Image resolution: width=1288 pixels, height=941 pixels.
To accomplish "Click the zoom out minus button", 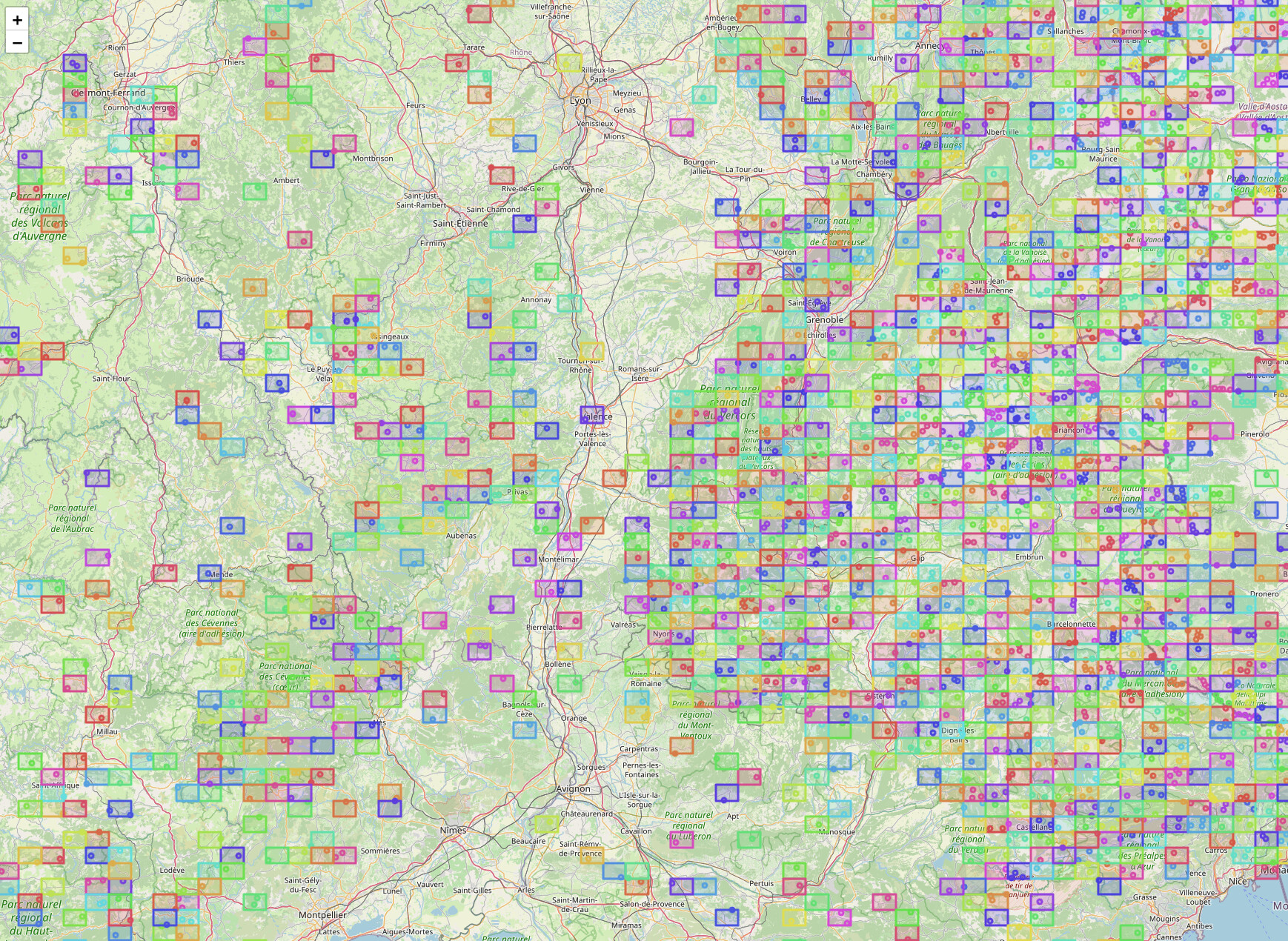I will (x=17, y=42).
